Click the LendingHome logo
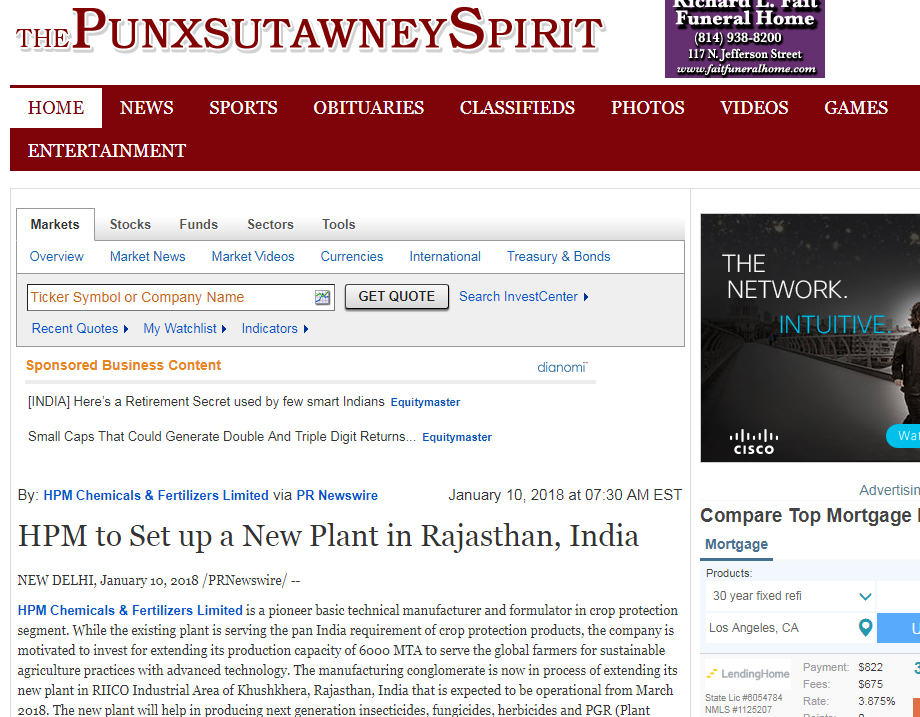The image size is (920, 717). (748, 674)
